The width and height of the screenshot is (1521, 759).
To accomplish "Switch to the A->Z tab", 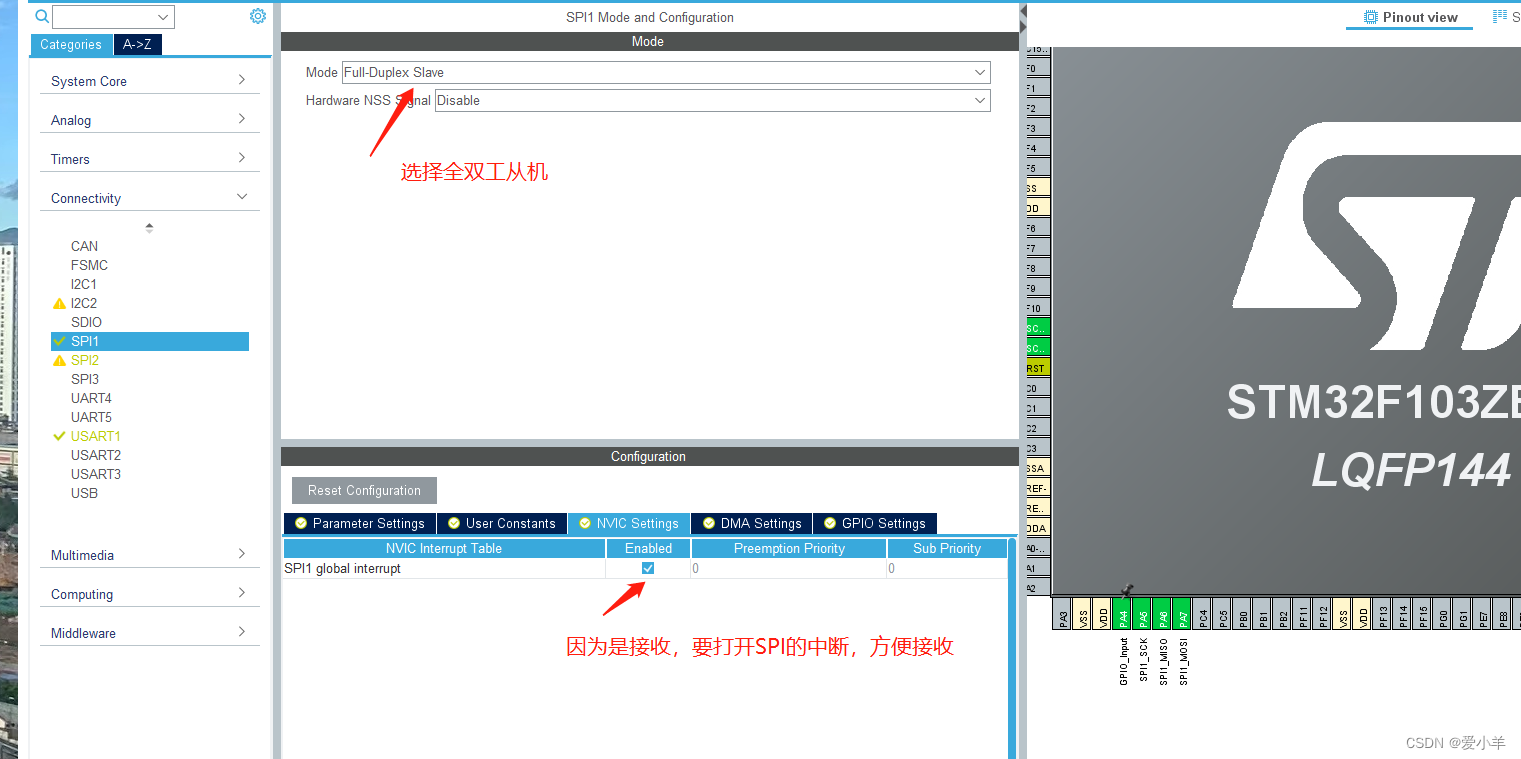I will (137, 44).
